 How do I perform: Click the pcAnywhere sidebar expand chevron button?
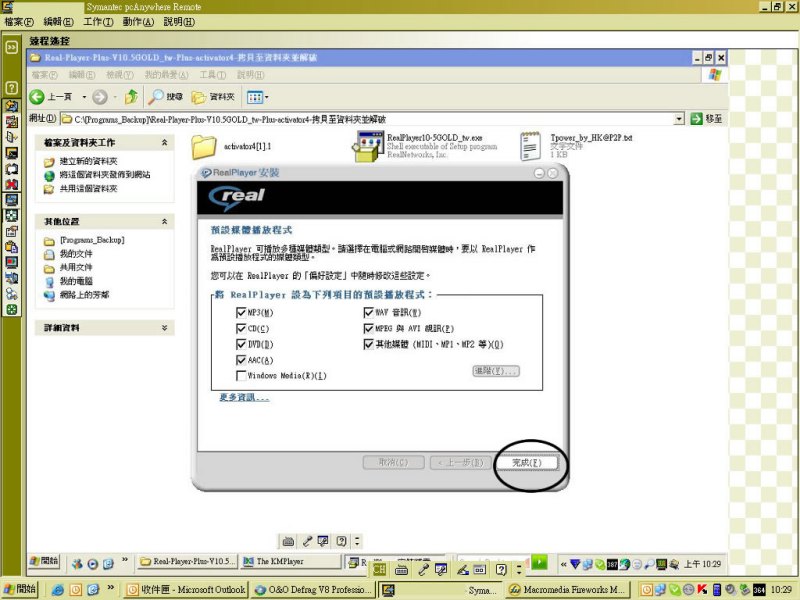click(11, 48)
